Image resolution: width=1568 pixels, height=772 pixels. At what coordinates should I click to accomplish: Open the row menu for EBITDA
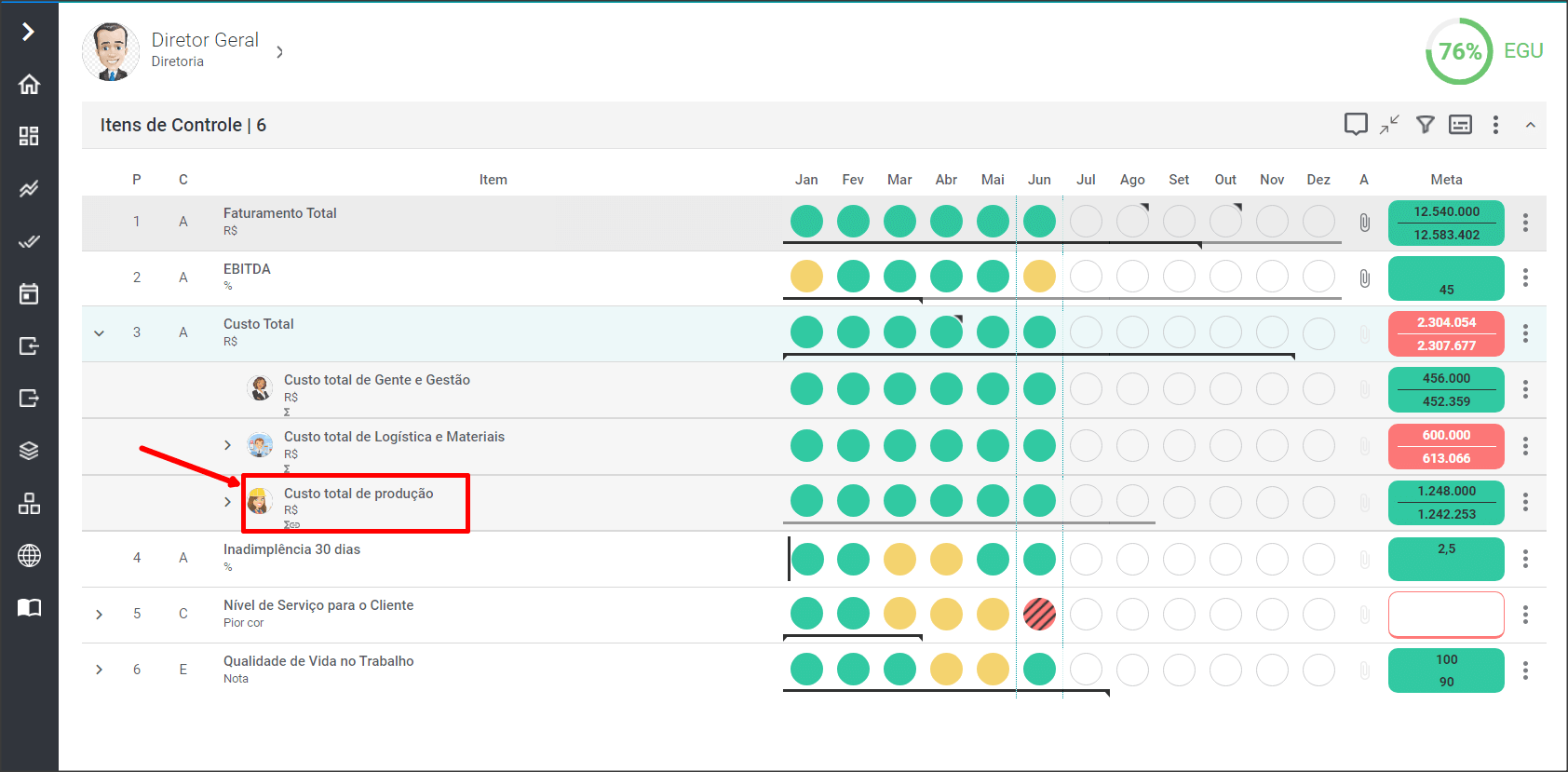click(1525, 278)
